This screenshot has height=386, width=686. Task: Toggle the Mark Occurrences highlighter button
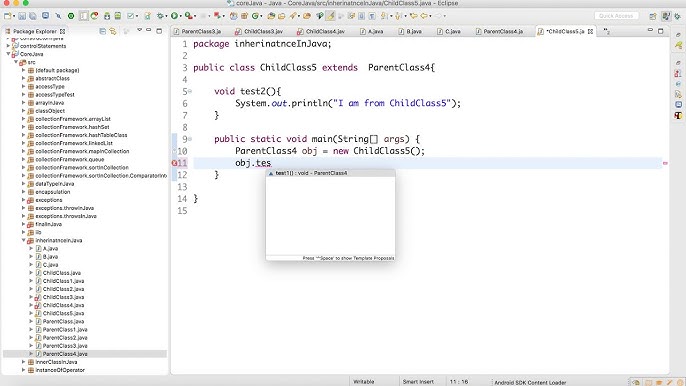tap(330, 16)
